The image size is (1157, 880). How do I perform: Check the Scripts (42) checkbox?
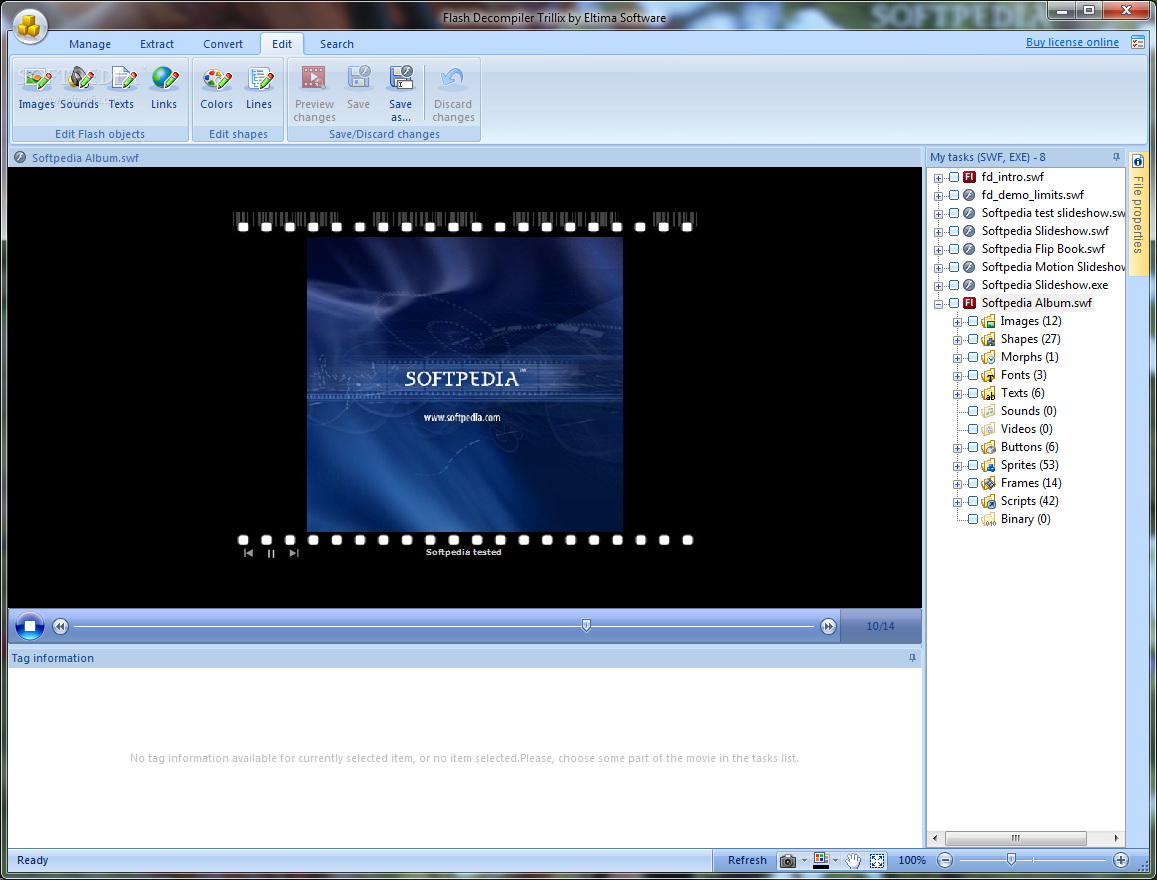[973, 502]
